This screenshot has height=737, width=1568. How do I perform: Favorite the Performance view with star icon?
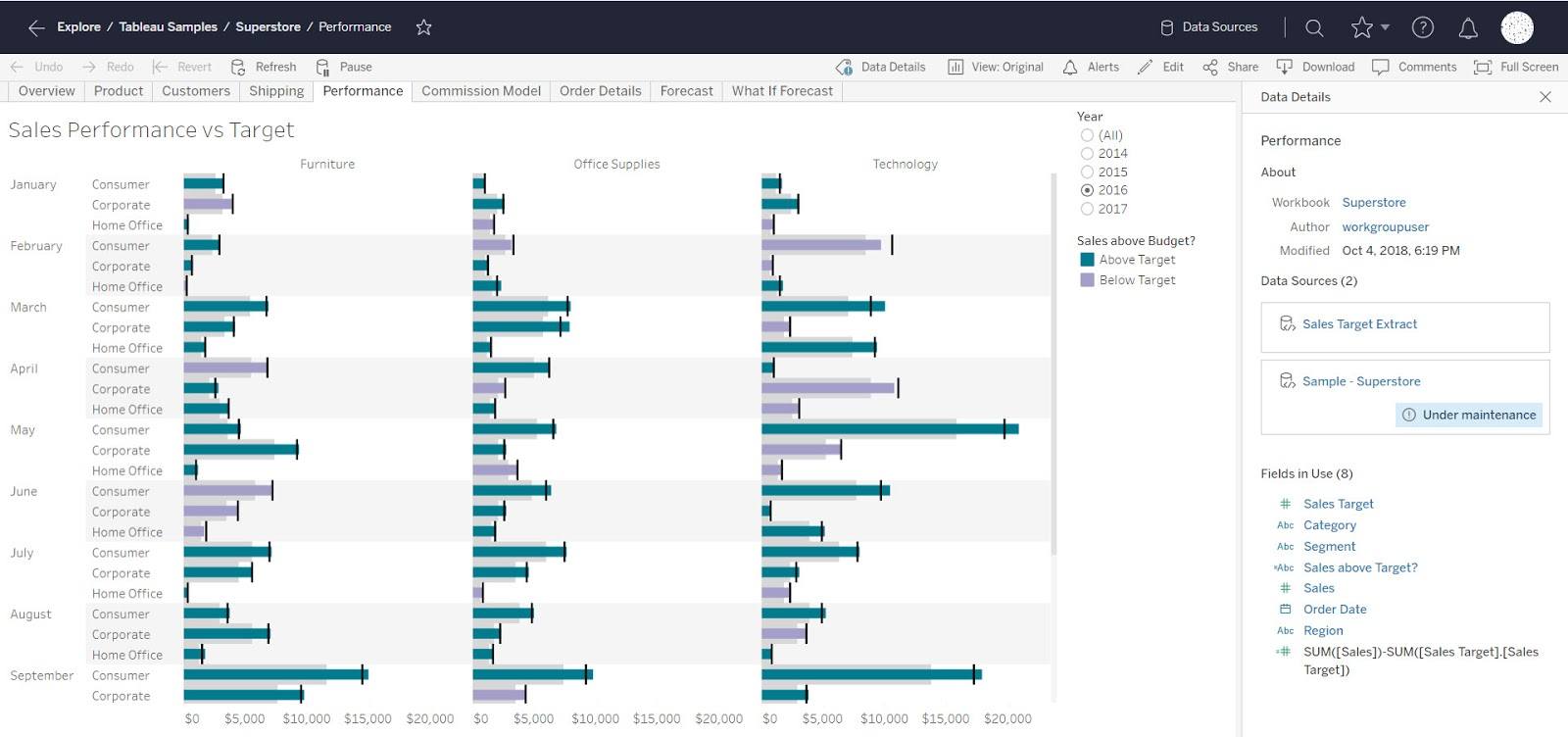423,27
